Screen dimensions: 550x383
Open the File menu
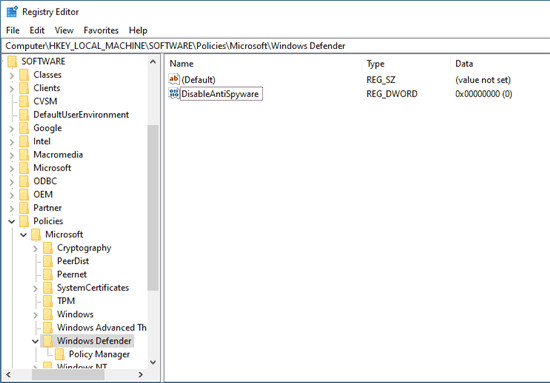pos(13,31)
